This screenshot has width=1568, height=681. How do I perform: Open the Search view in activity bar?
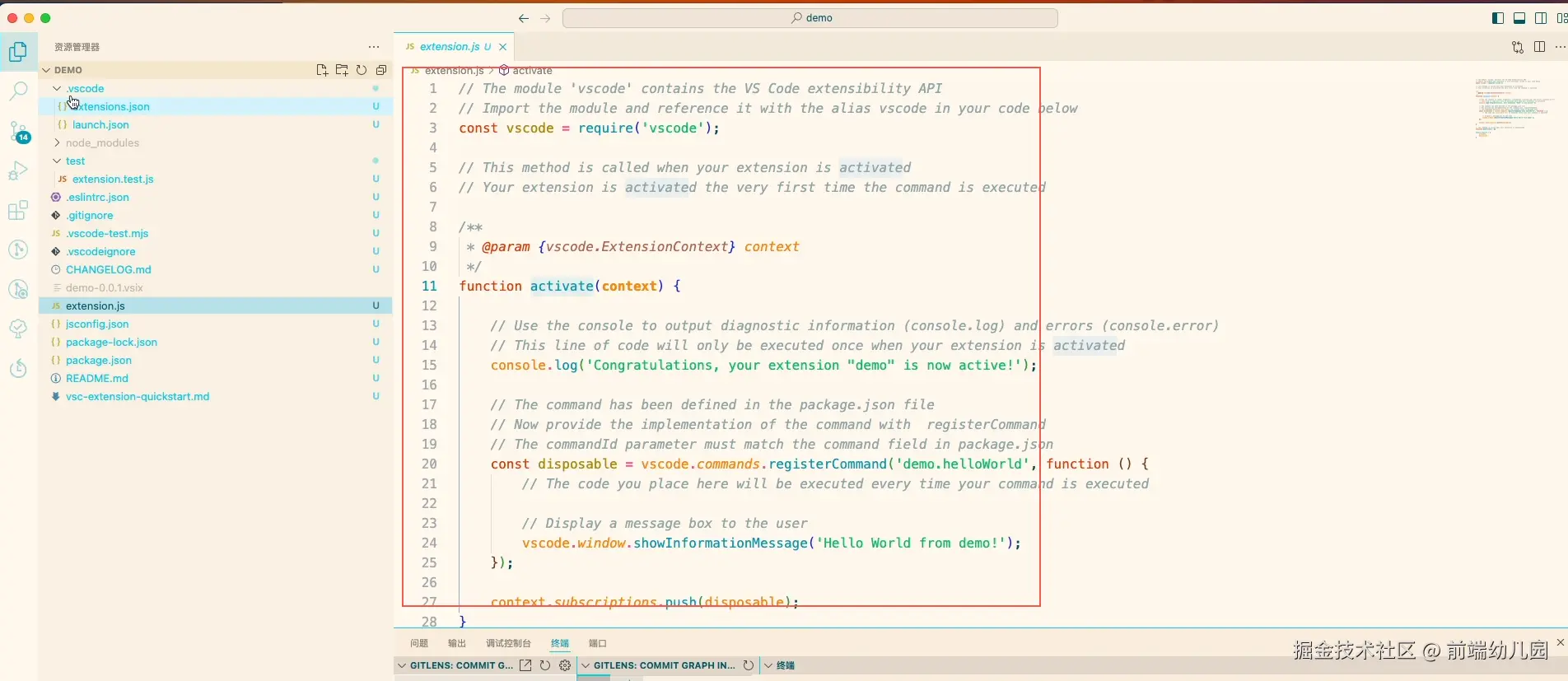(x=18, y=91)
